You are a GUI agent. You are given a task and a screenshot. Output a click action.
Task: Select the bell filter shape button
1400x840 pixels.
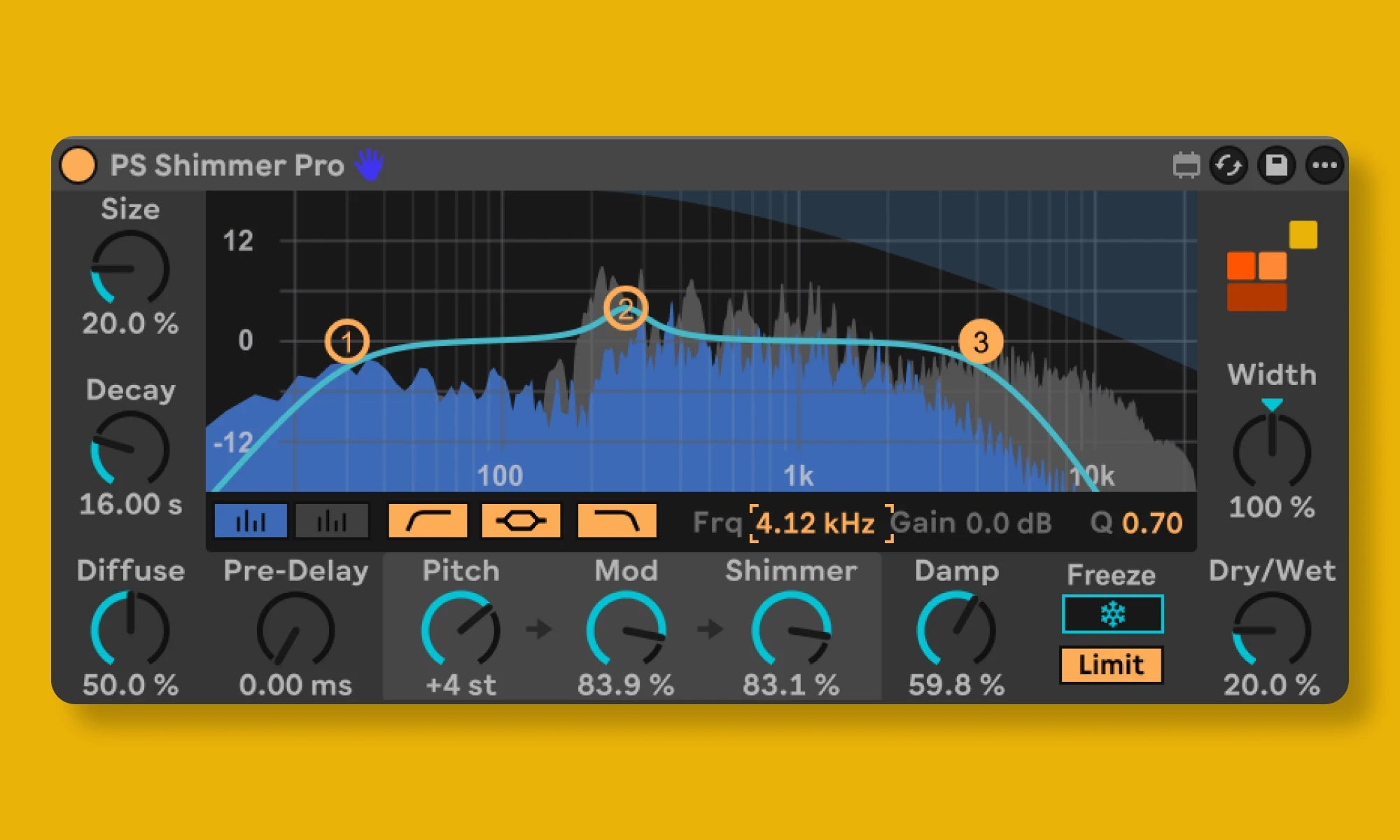point(521,521)
